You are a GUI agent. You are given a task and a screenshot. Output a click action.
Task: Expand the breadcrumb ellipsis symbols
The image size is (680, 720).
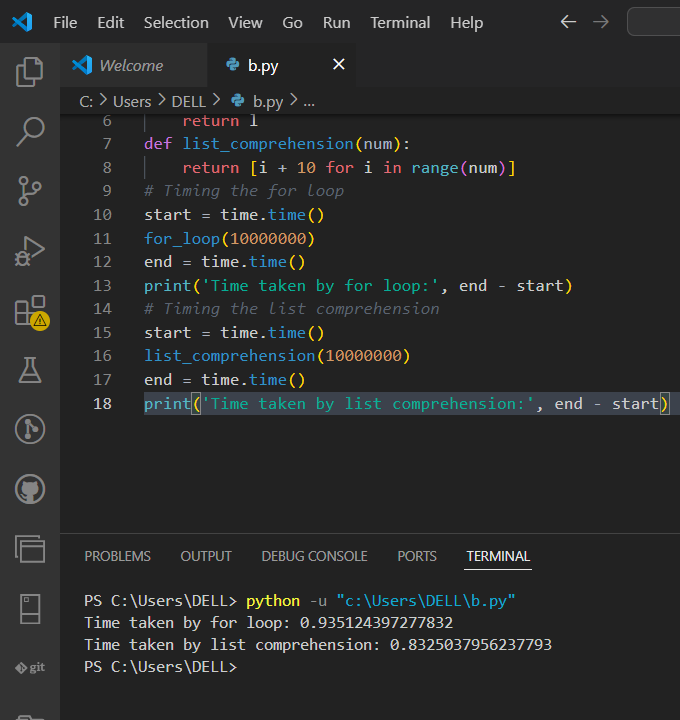coord(309,101)
